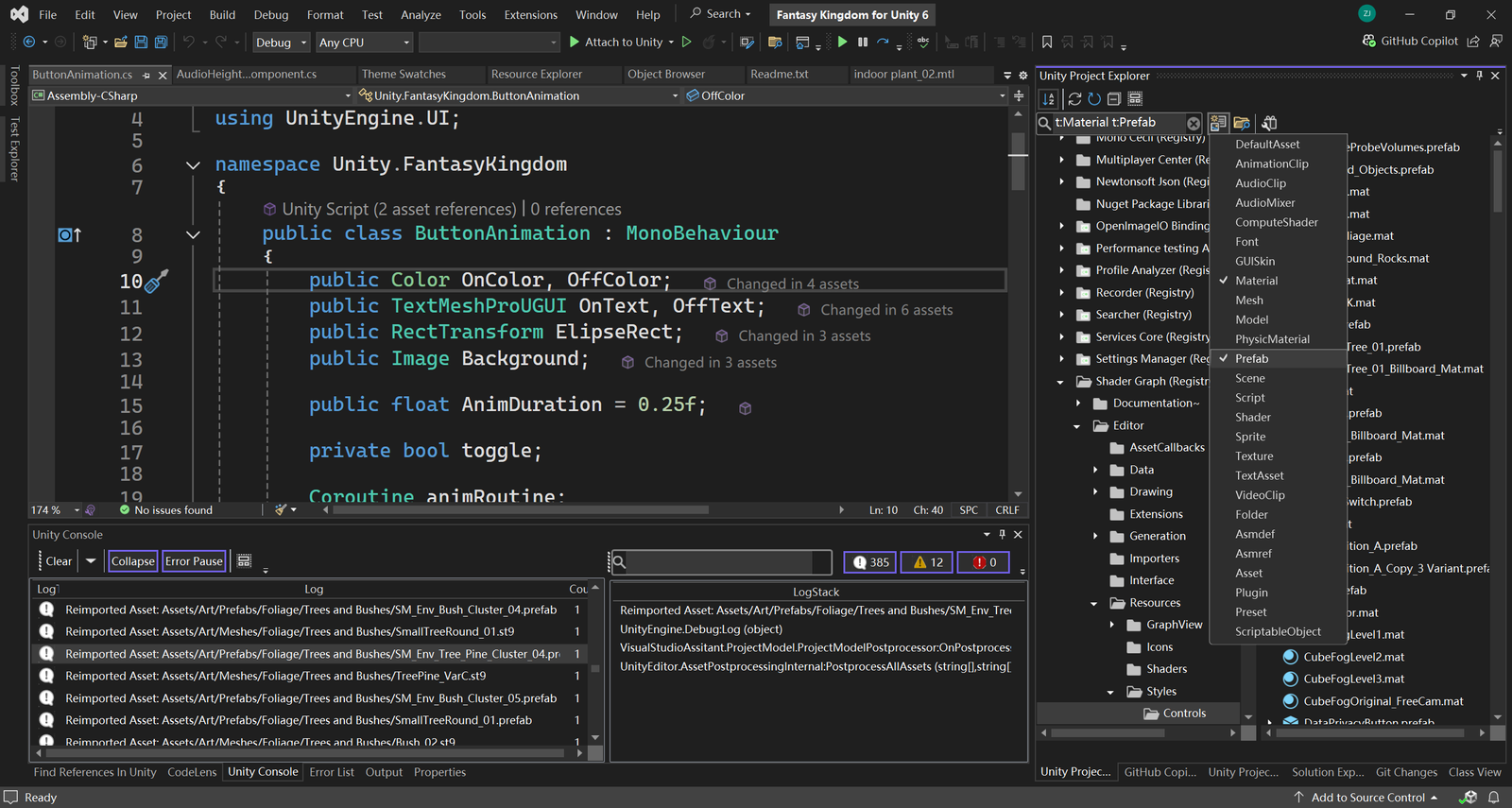Image resolution: width=1512 pixels, height=808 pixels.
Task: Click Add to Source Control in status bar
Action: [1366, 798]
